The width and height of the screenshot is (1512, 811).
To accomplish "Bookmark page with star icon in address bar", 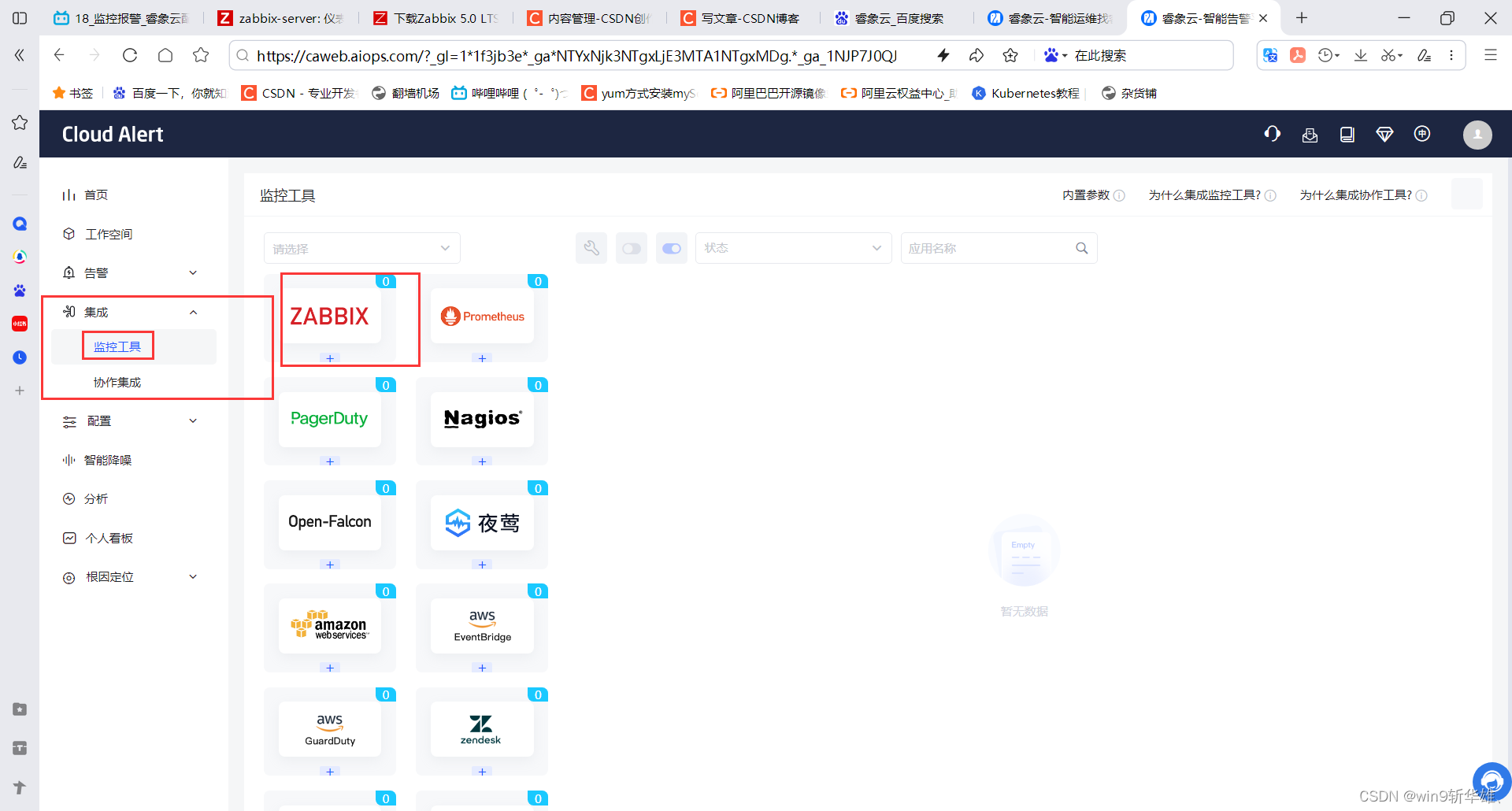I will 1010,55.
